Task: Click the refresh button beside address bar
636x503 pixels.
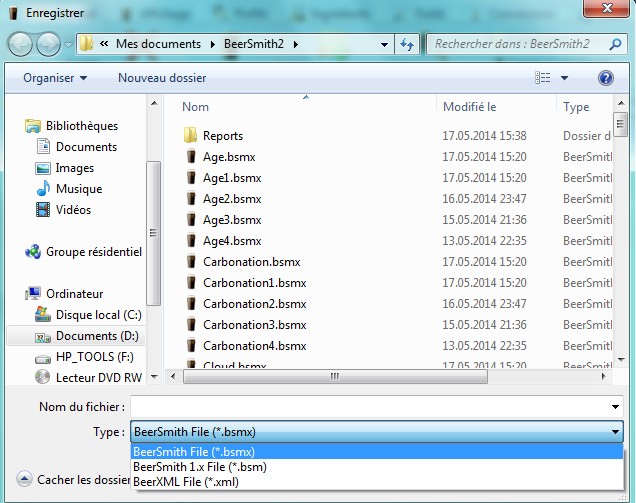Action: tap(407, 44)
